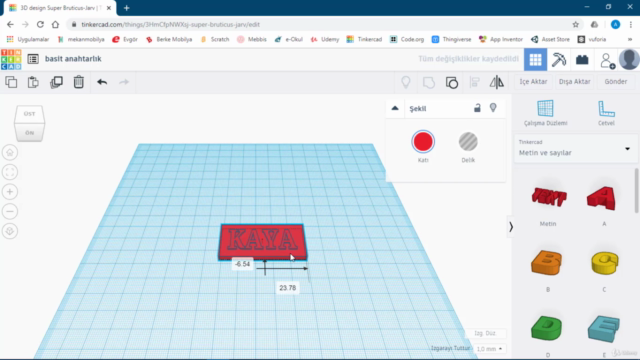Viewport: 640px width, 360px height.
Task: Select Delik hole striped option
Action: [x=468, y=142]
